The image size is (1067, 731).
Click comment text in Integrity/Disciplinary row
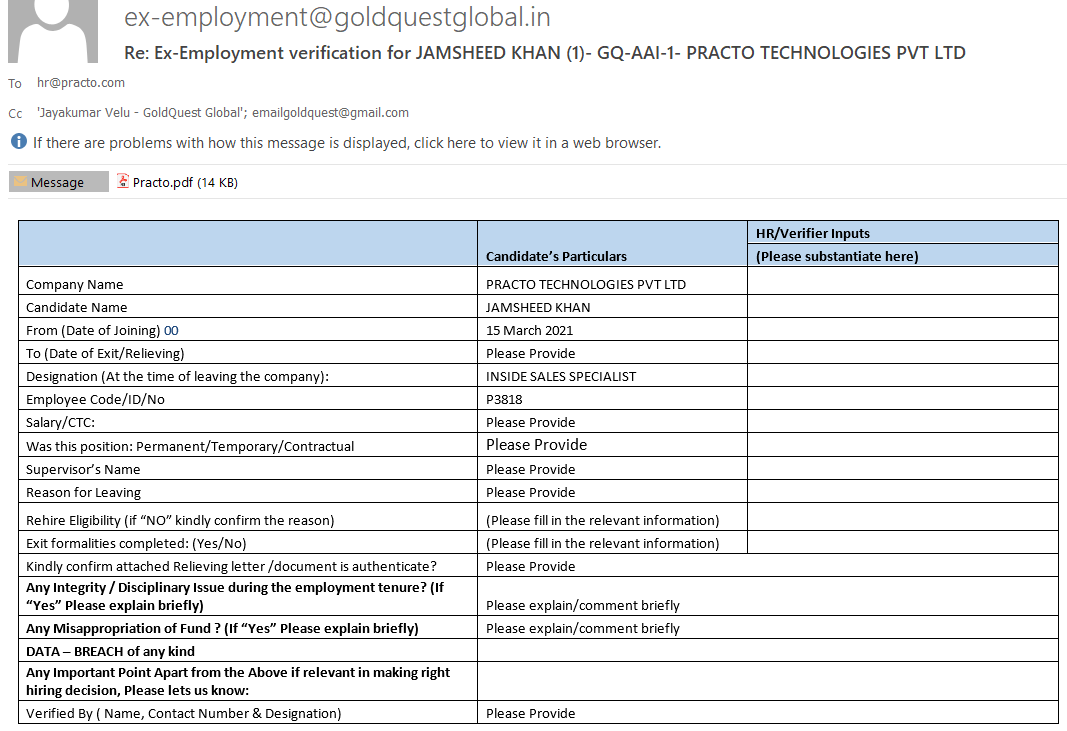click(x=582, y=606)
